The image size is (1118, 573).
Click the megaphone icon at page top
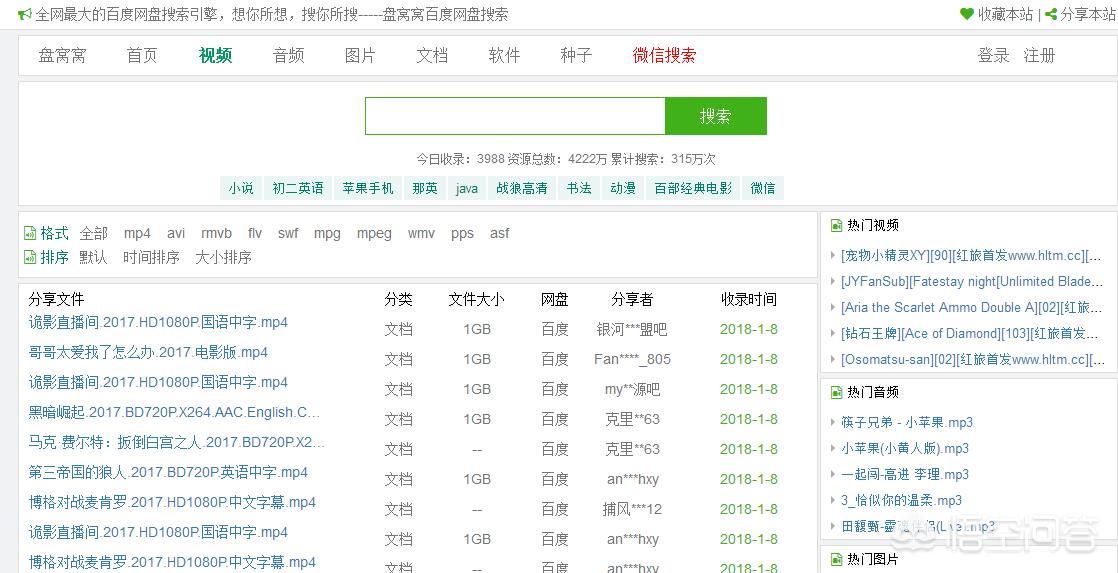tap(25, 14)
